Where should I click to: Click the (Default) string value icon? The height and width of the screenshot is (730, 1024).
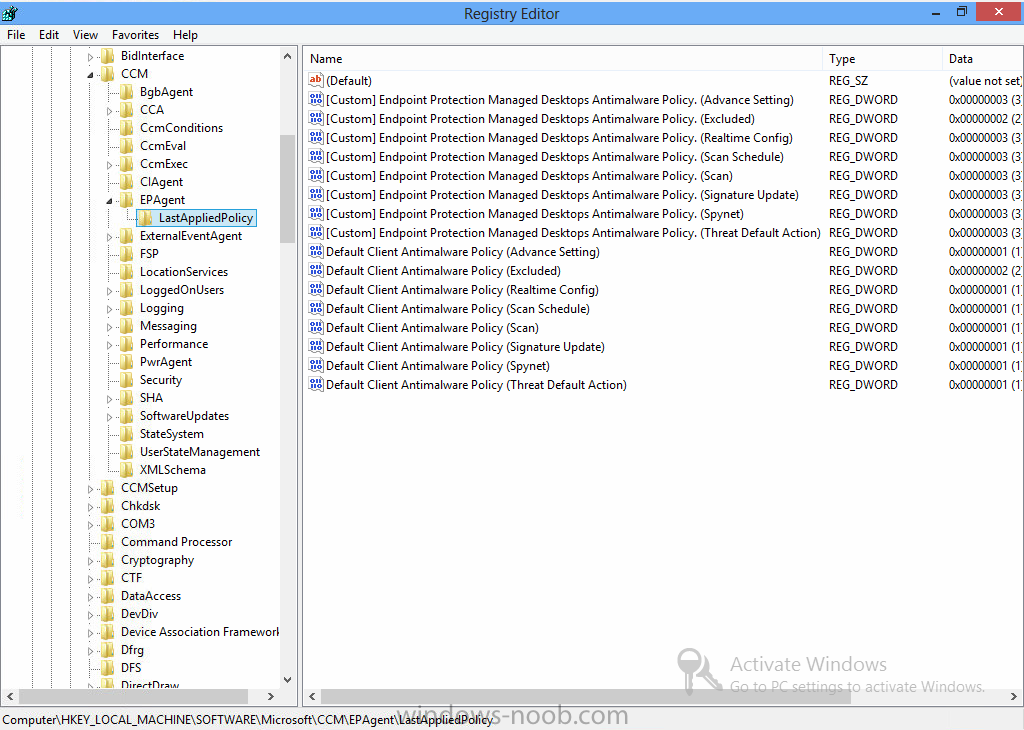(316, 80)
